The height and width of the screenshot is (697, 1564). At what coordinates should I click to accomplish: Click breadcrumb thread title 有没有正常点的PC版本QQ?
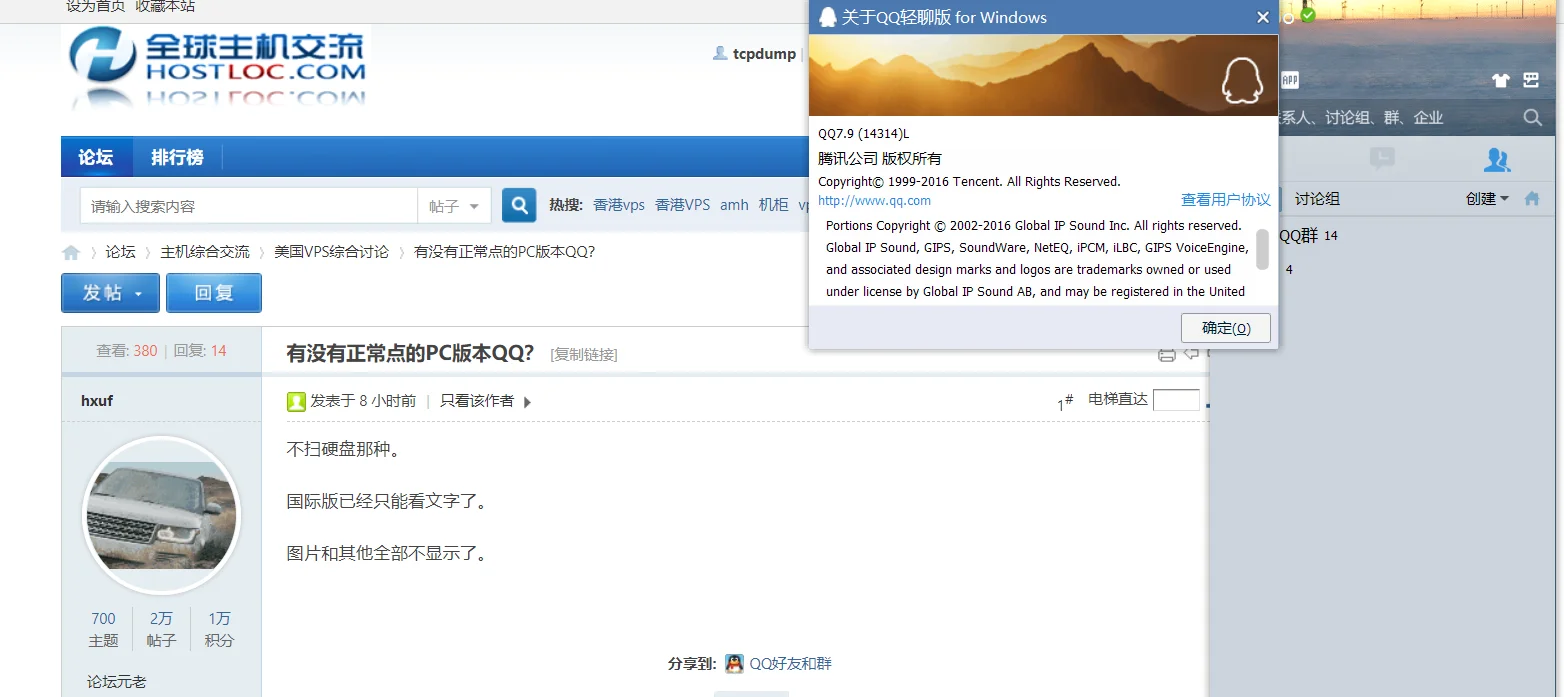(504, 252)
